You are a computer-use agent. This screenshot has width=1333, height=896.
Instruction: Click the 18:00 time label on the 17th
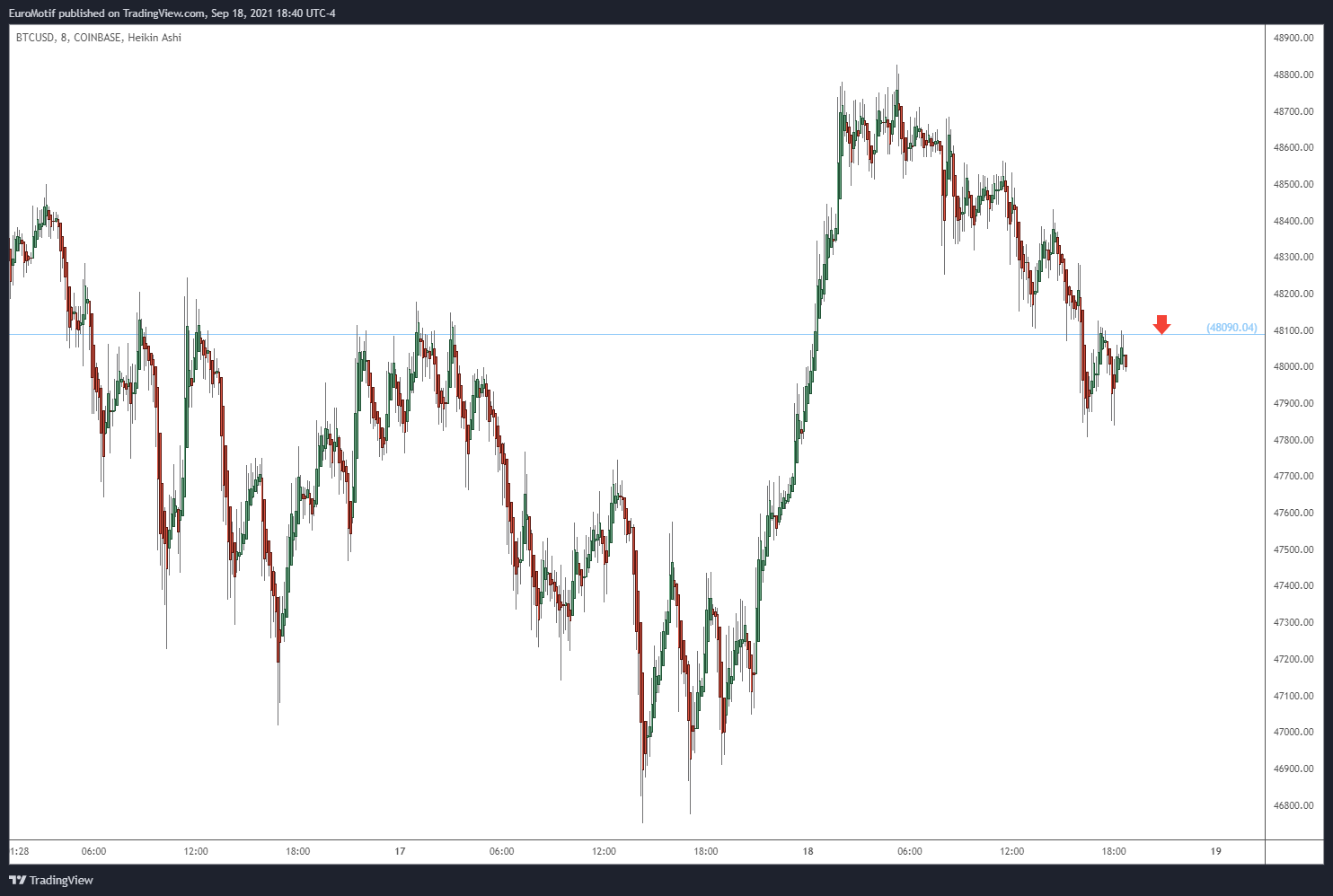(706, 851)
